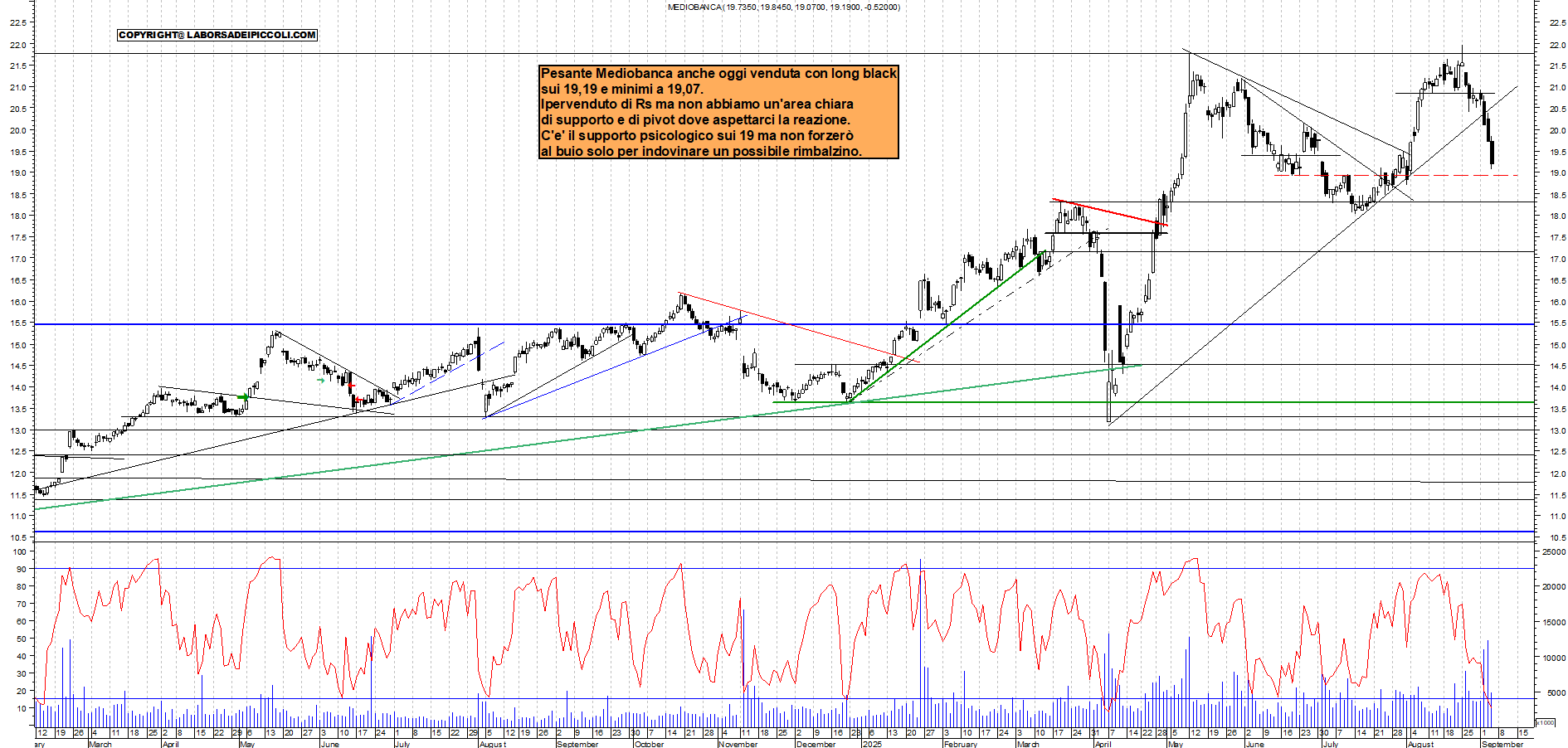
Task: Click 18.0 on the left price axis
Action: pos(17,216)
